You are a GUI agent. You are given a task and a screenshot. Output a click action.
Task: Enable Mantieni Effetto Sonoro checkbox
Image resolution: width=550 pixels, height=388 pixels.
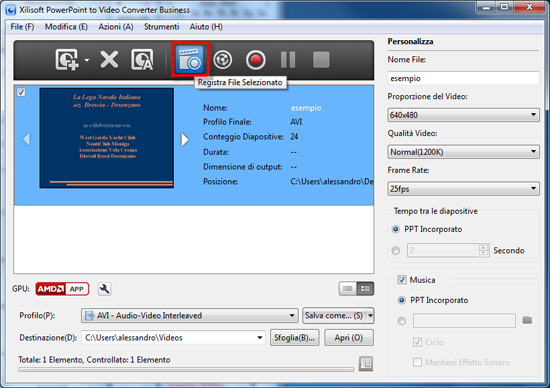pyautogui.click(x=417, y=362)
